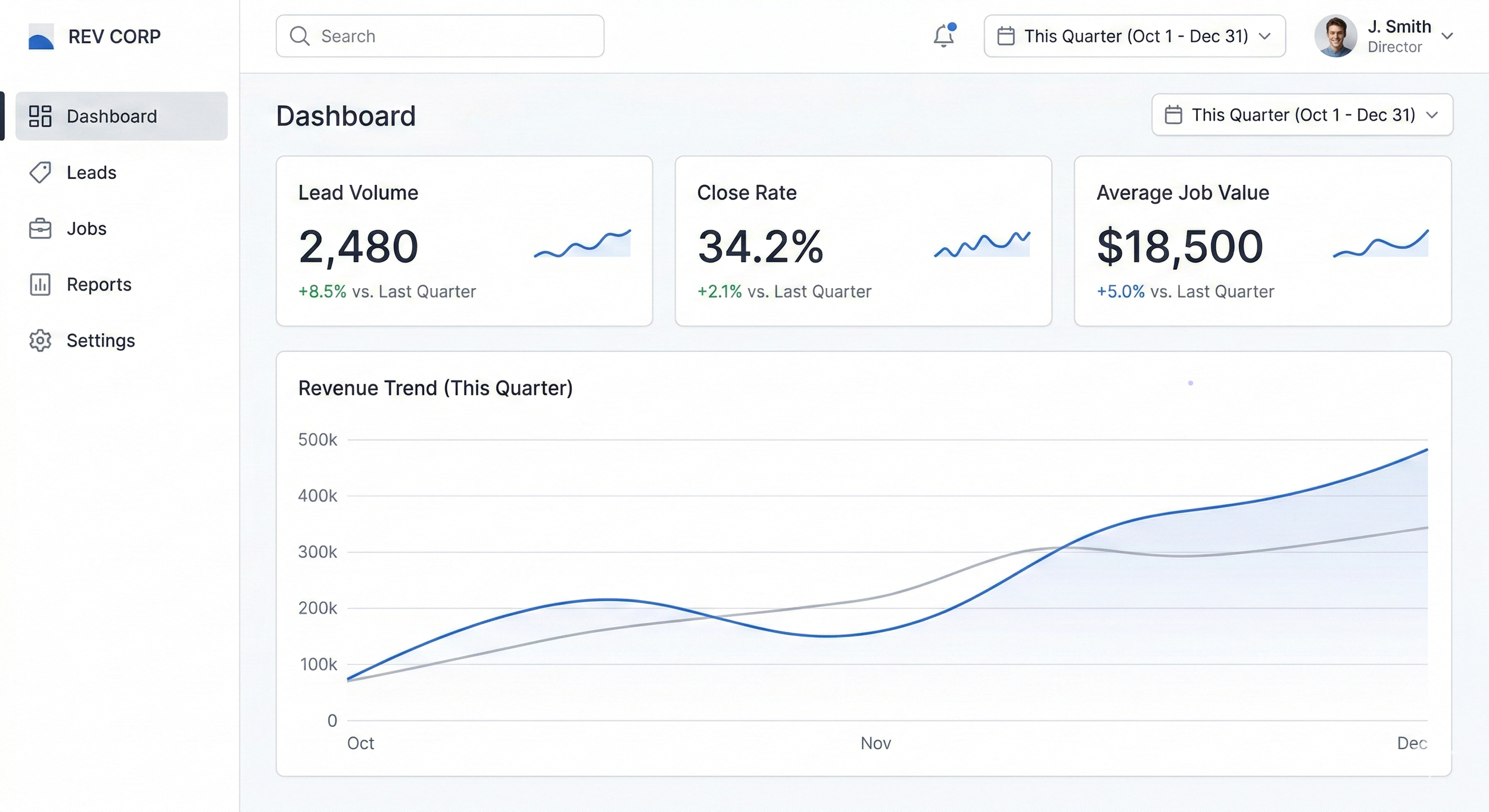
Task: Open J. Smith user menu chevron
Action: coord(1447,36)
